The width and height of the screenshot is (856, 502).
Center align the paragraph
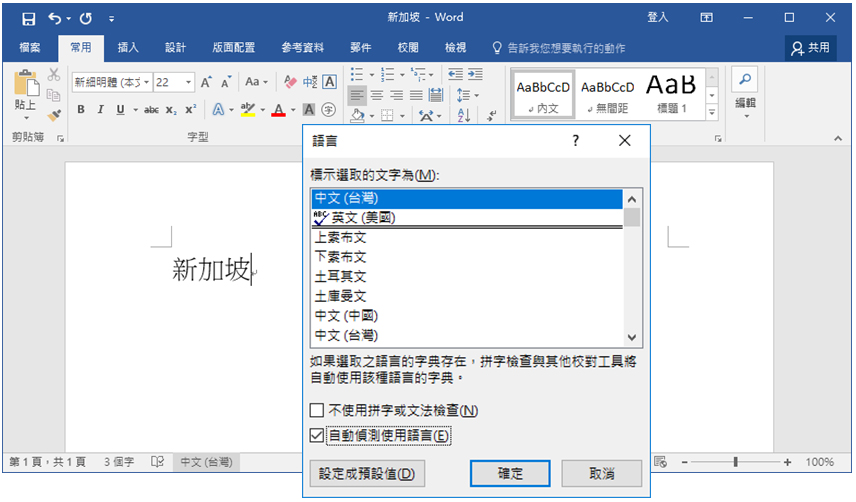377,95
